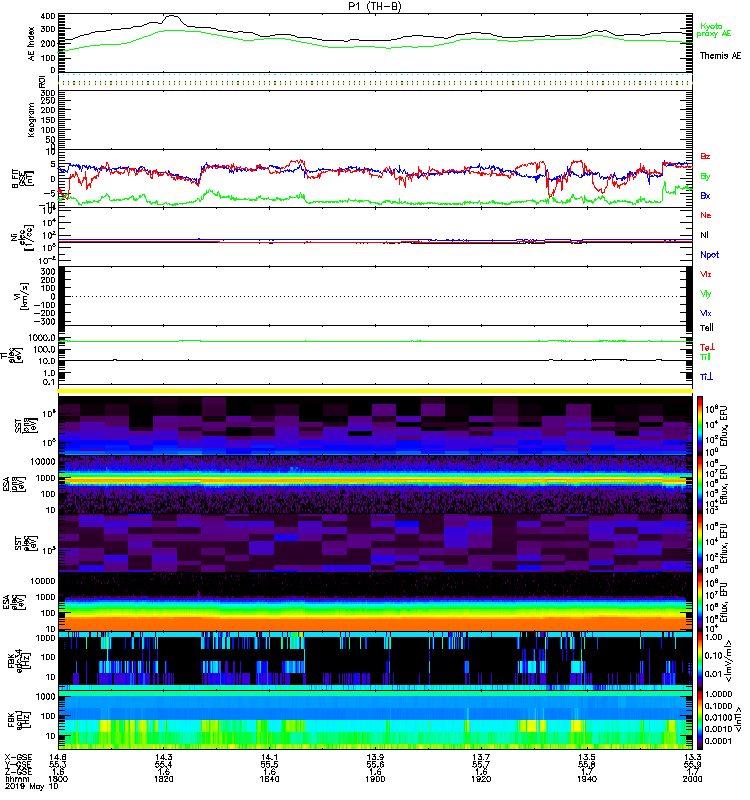The height and width of the screenshot is (800, 750).
Task: Click the Keogram y-axis label
Action: [32, 120]
